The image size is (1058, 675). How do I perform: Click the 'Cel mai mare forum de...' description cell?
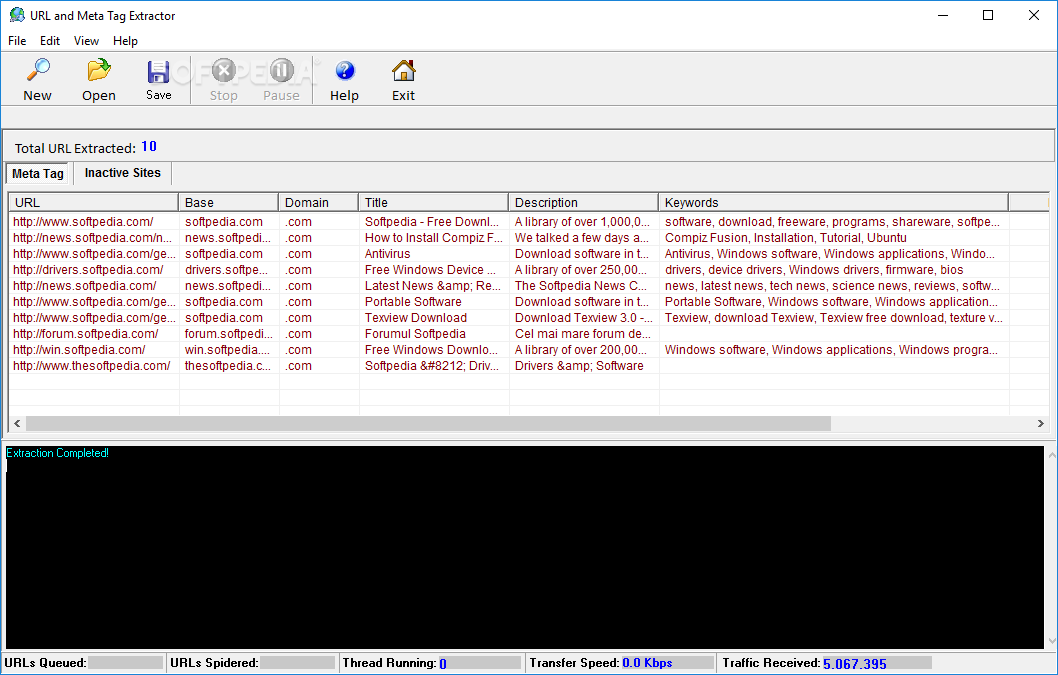point(583,333)
